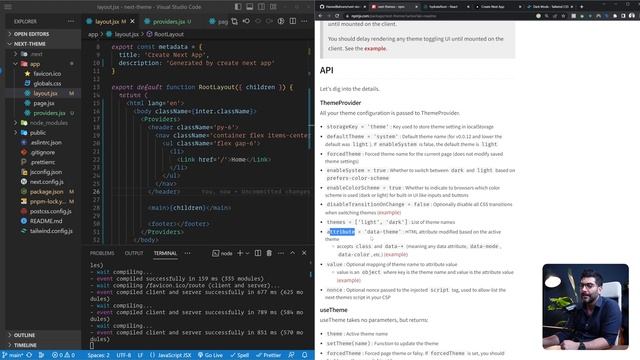This screenshot has width=640, height=360.
Task: Open customize layout icon in title bar
Action: pyautogui.click(x=273, y=7)
